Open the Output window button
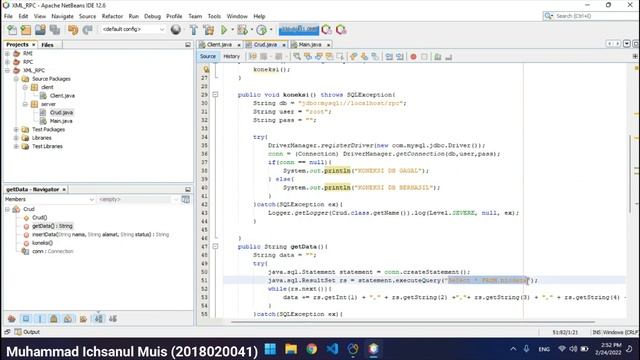Viewport: 640px width, 360px height. (x=27, y=332)
